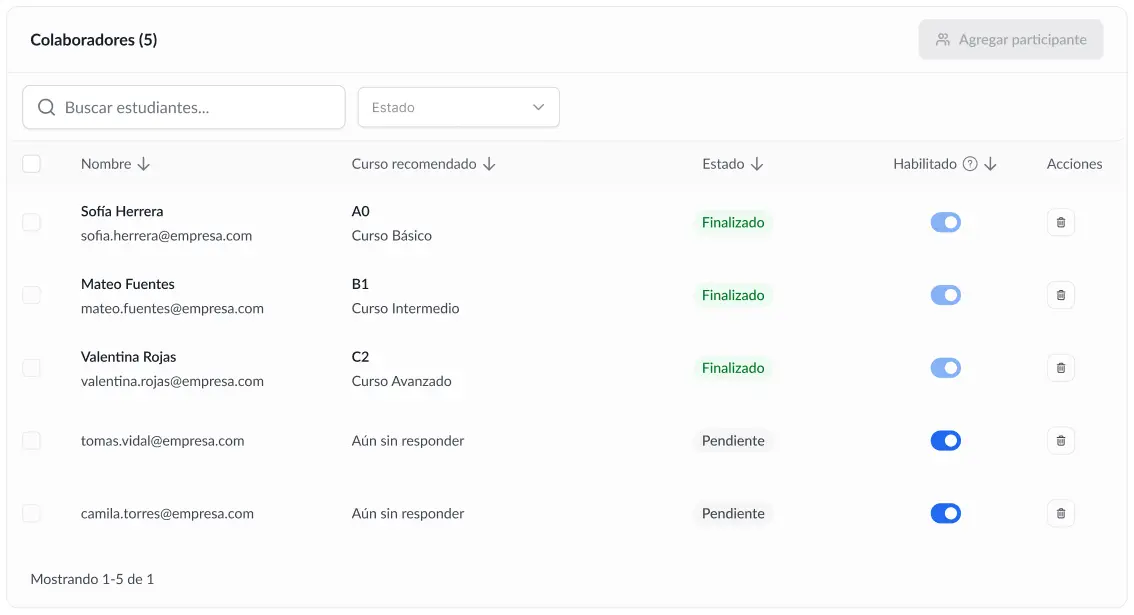The image size is (1134, 615).
Task: Click the Nombre column header
Action: (x=106, y=164)
